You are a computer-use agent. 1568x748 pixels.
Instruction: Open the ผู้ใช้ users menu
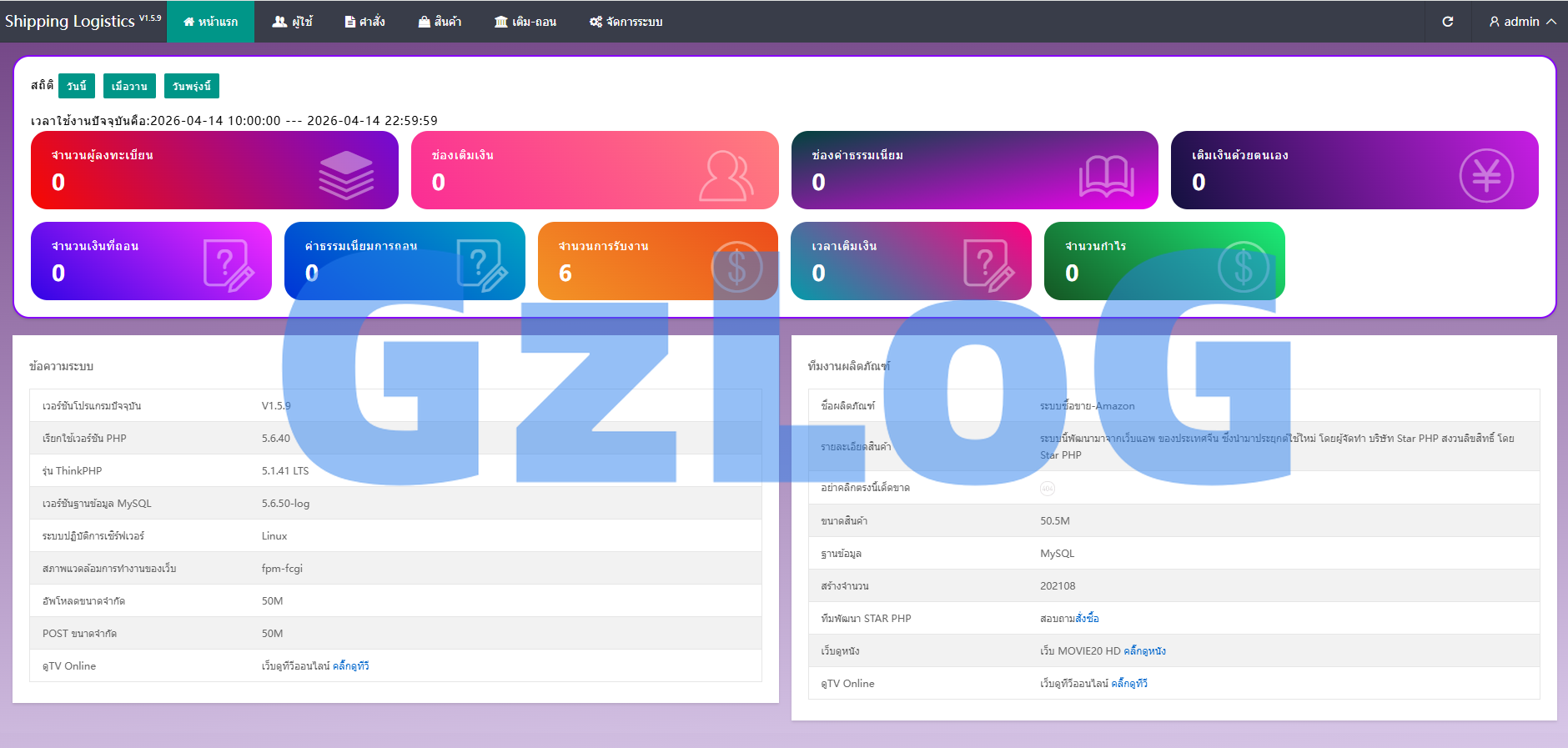(292, 22)
